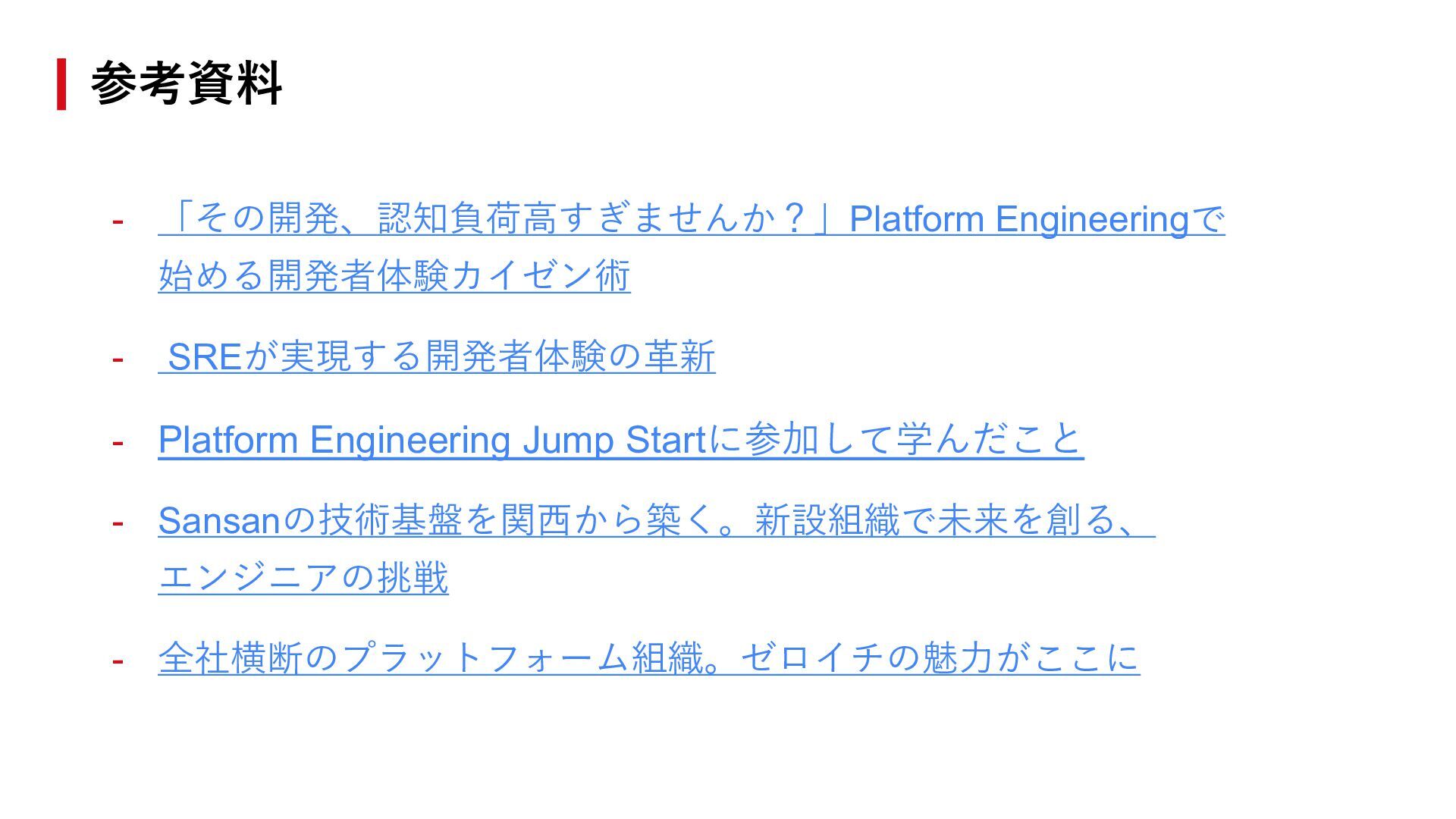Image resolution: width=1456 pixels, height=819 pixels.
Task: Click the エンジニアの挑戦 link line
Action: point(303,578)
